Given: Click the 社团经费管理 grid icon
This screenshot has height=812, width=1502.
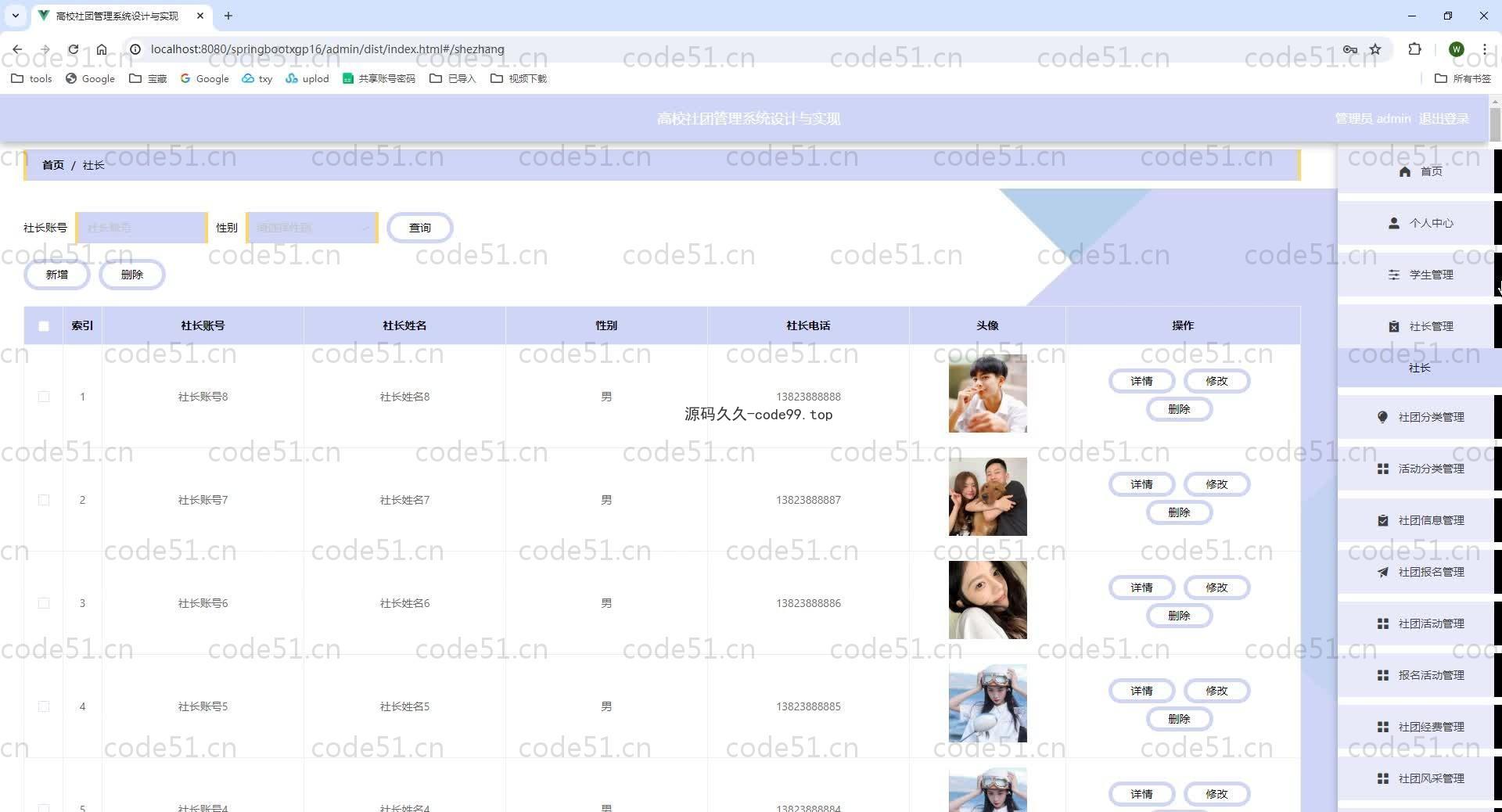Looking at the screenshot, I should pos(1383,727).
